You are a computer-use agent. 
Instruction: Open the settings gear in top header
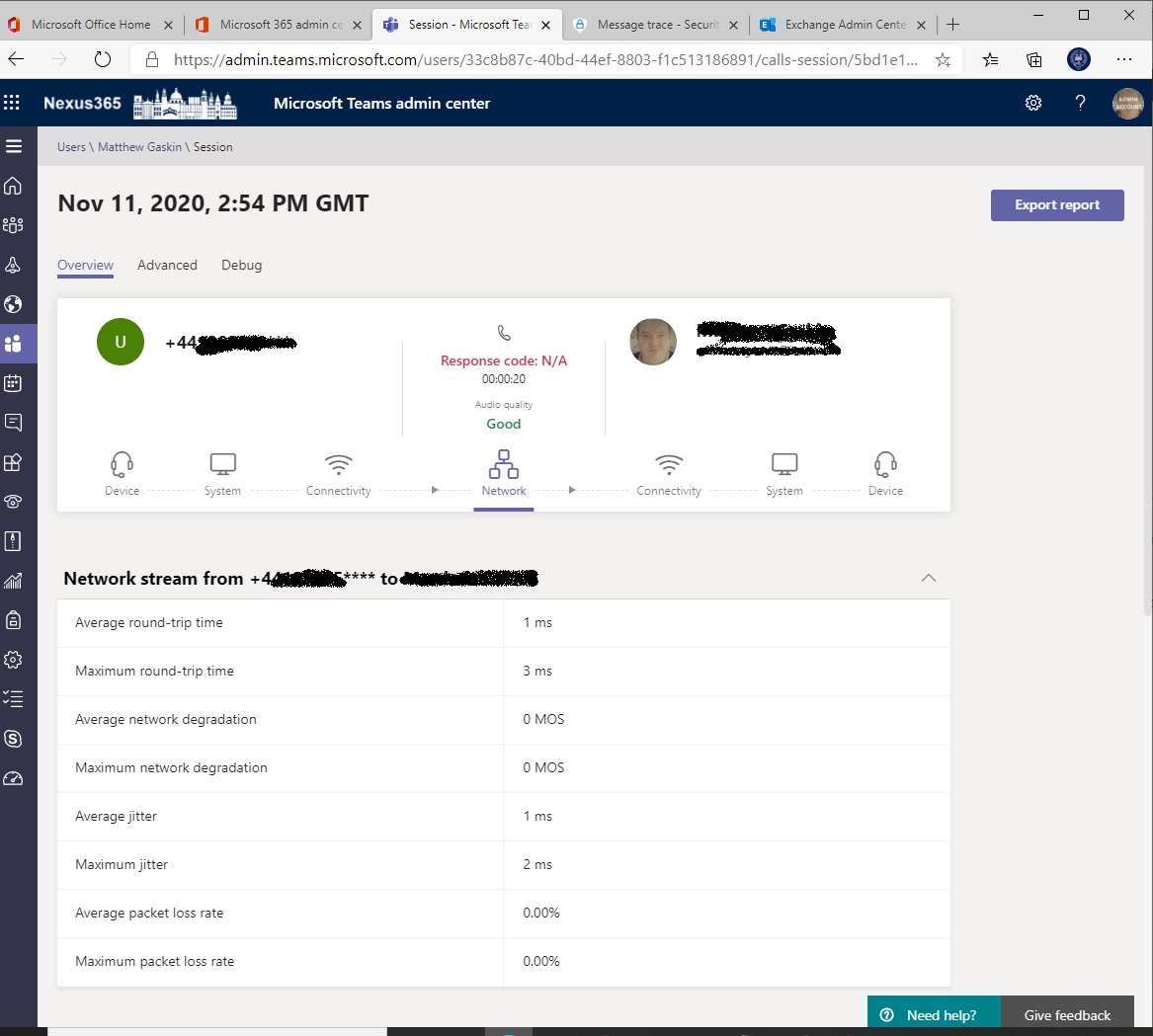tap(1033, 103)
